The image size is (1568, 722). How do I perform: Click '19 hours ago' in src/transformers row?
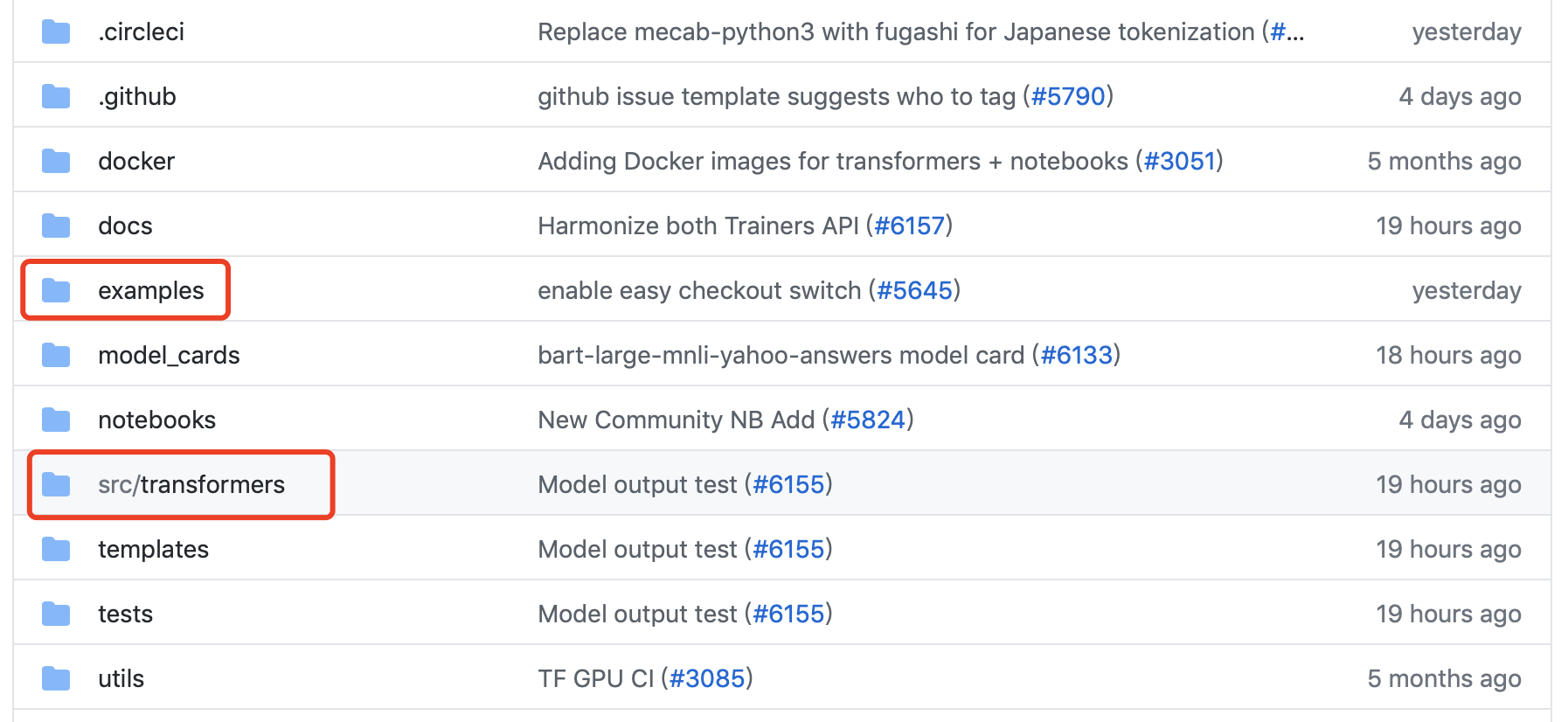[1448, 485]
